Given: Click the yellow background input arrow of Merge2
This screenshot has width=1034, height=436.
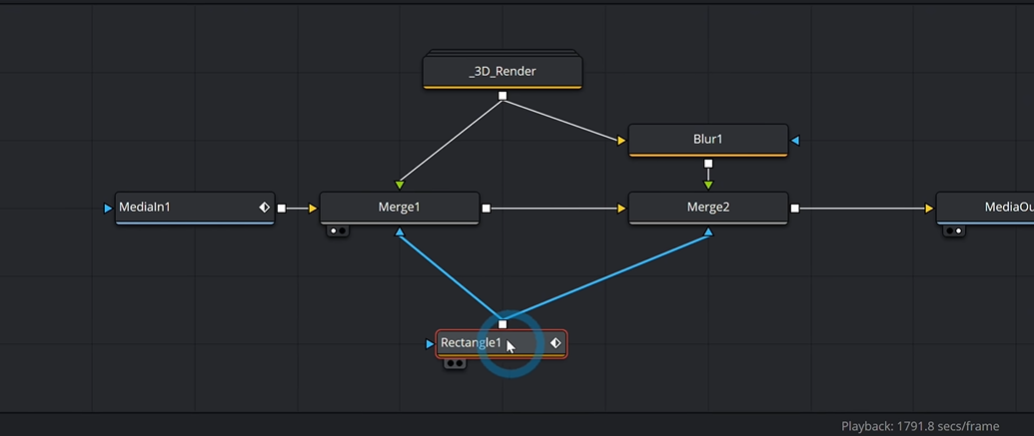Looking at the screenshot, I should pyautogui.click(x=621, y=208).
